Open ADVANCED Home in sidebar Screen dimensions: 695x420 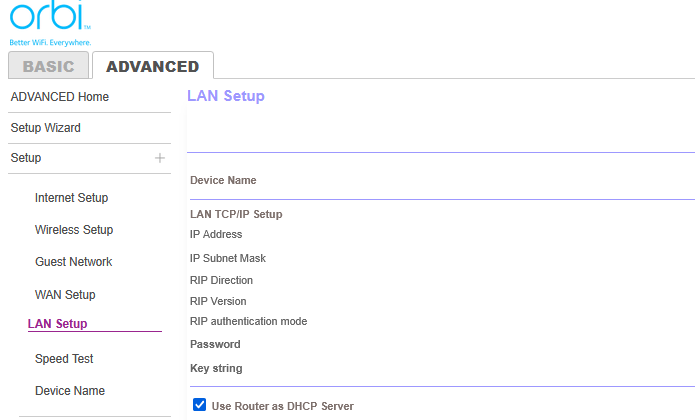click(x=60, y=97)
